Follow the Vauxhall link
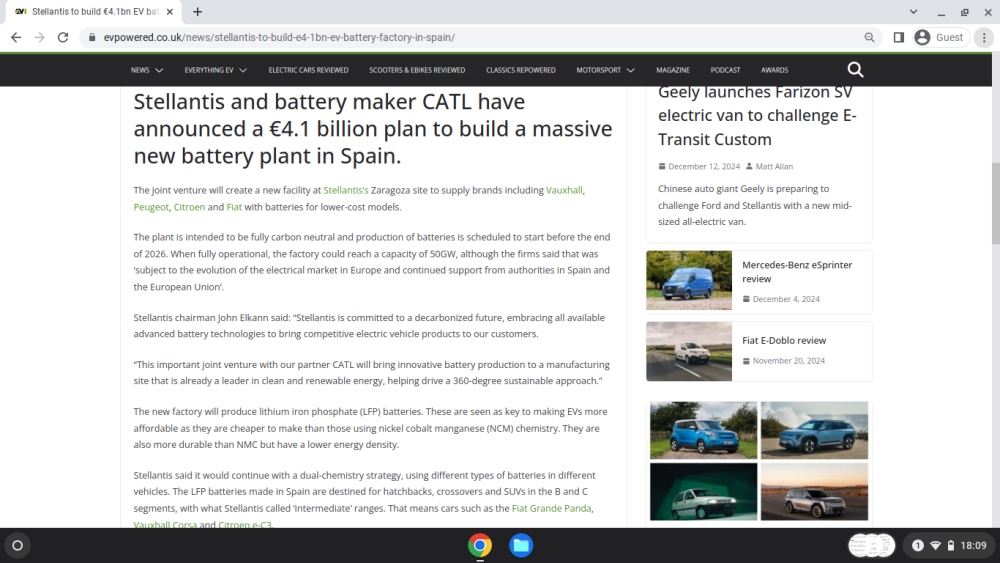The height and width of the screenshot is (563, 1000). (x=564, y=190)
